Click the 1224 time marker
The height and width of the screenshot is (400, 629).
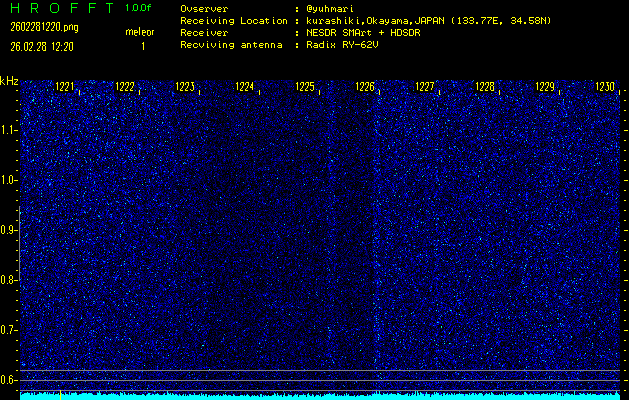coord(244,87)
